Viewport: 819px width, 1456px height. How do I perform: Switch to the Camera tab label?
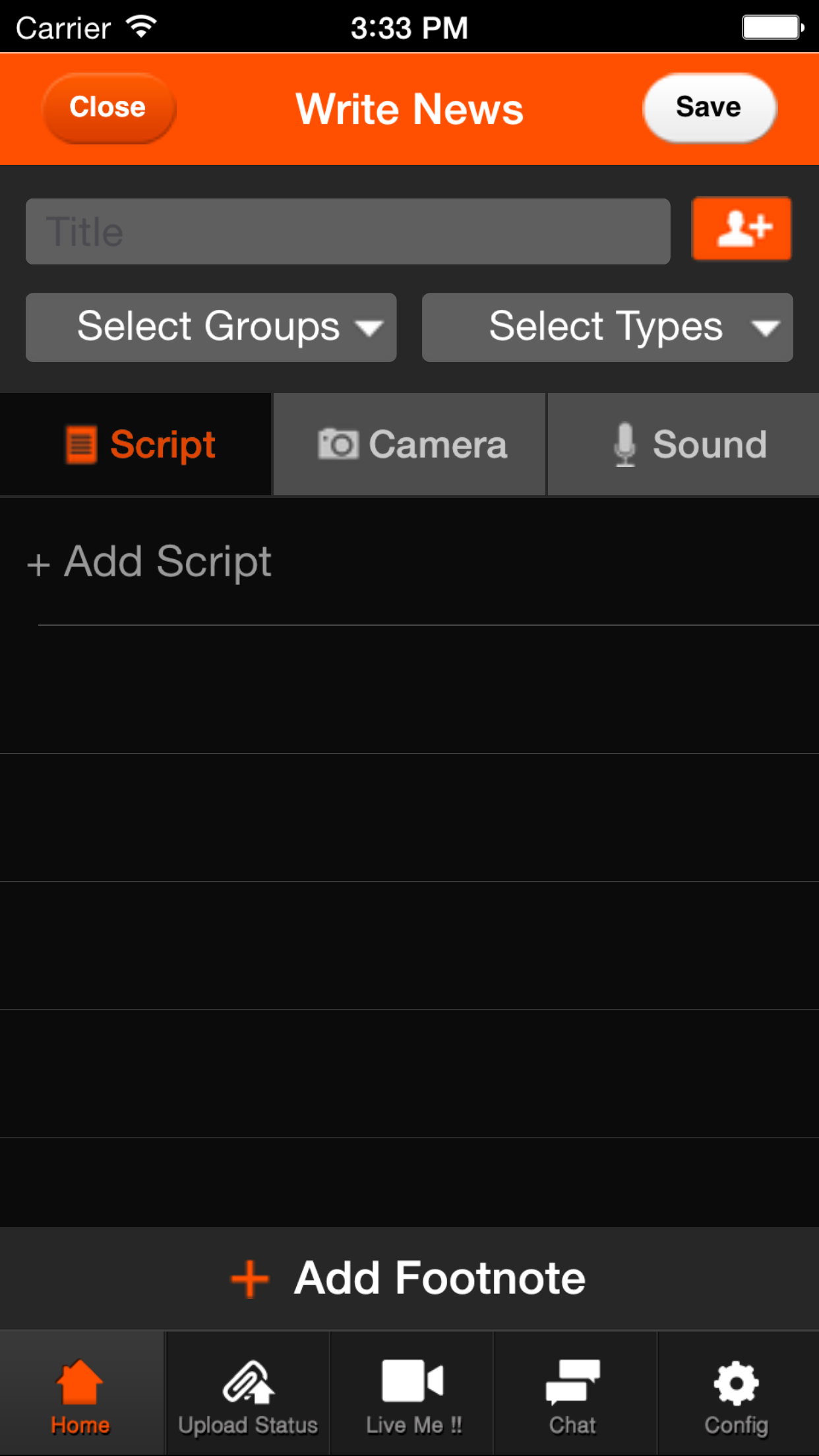[438, 444]
